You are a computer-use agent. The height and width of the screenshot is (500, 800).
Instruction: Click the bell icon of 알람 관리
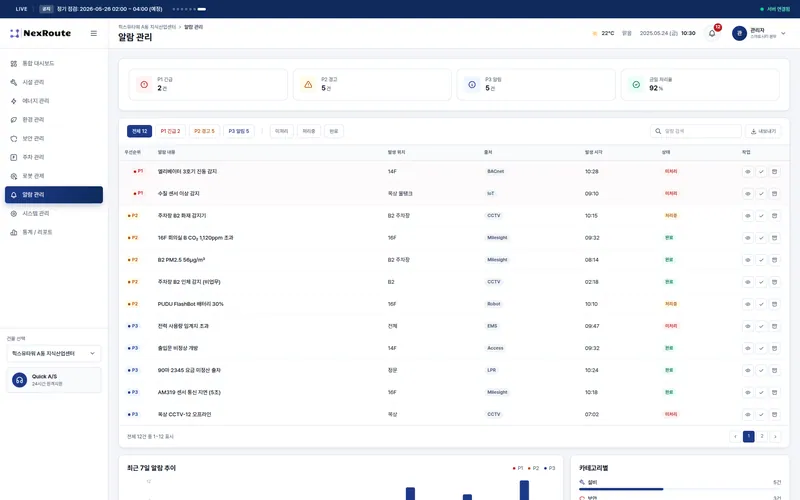[x=14, y=195]
